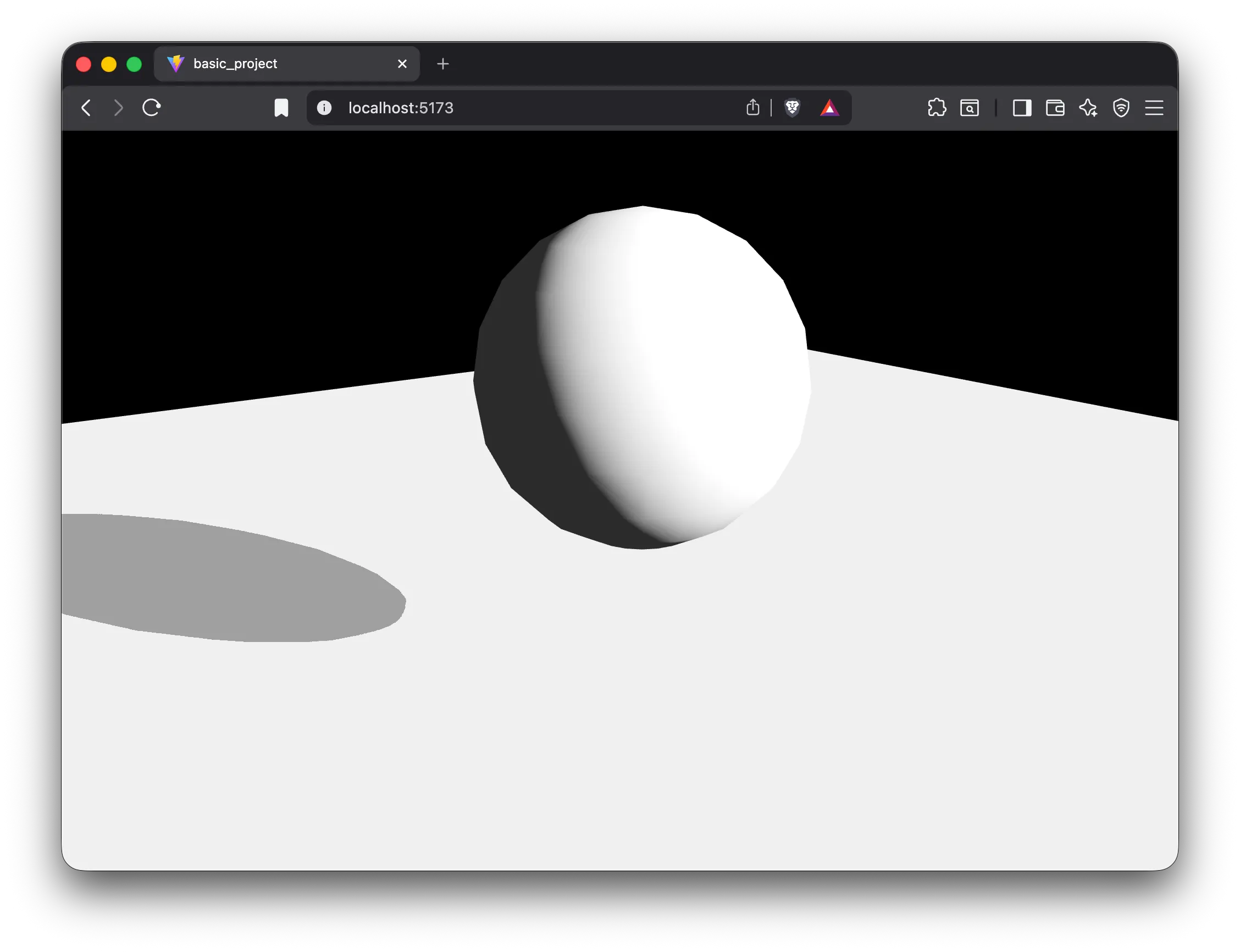Screen dimensions: 1240x952
Task: Open Brave Shields lion icon
Action: (792, 108)
